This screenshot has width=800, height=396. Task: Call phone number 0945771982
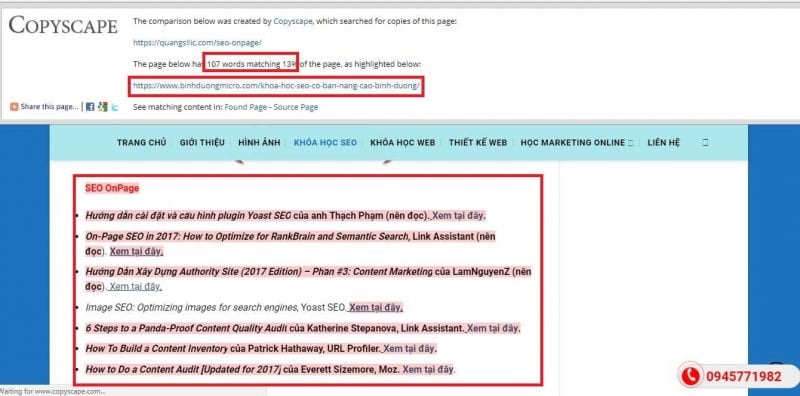(743, 377)
